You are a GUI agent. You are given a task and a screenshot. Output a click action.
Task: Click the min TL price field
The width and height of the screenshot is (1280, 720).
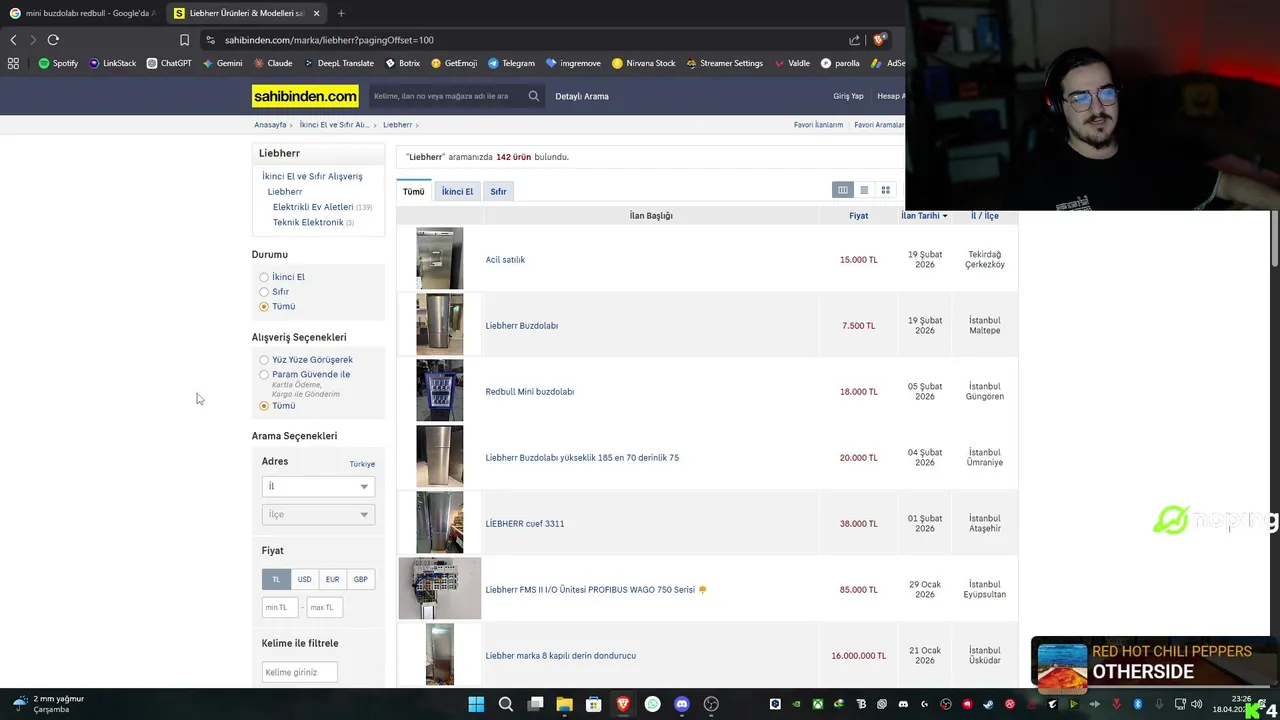280,607
